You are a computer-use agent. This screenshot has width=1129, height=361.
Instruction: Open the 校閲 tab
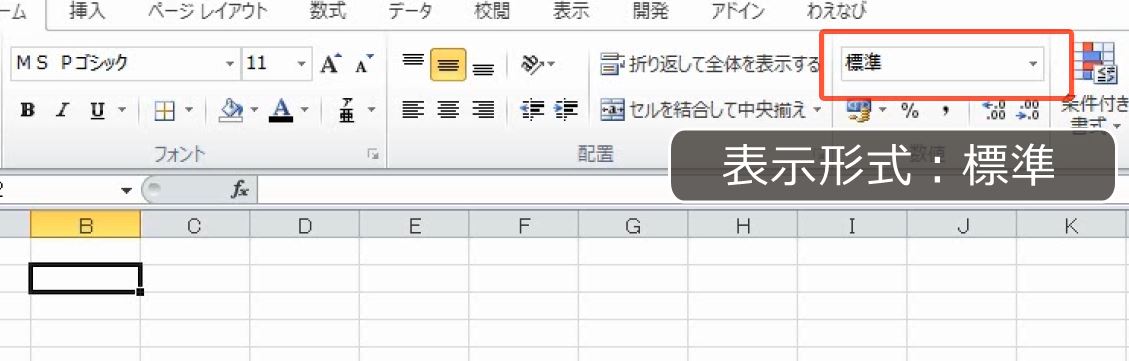pyautogui.click(x=493, y=12)
